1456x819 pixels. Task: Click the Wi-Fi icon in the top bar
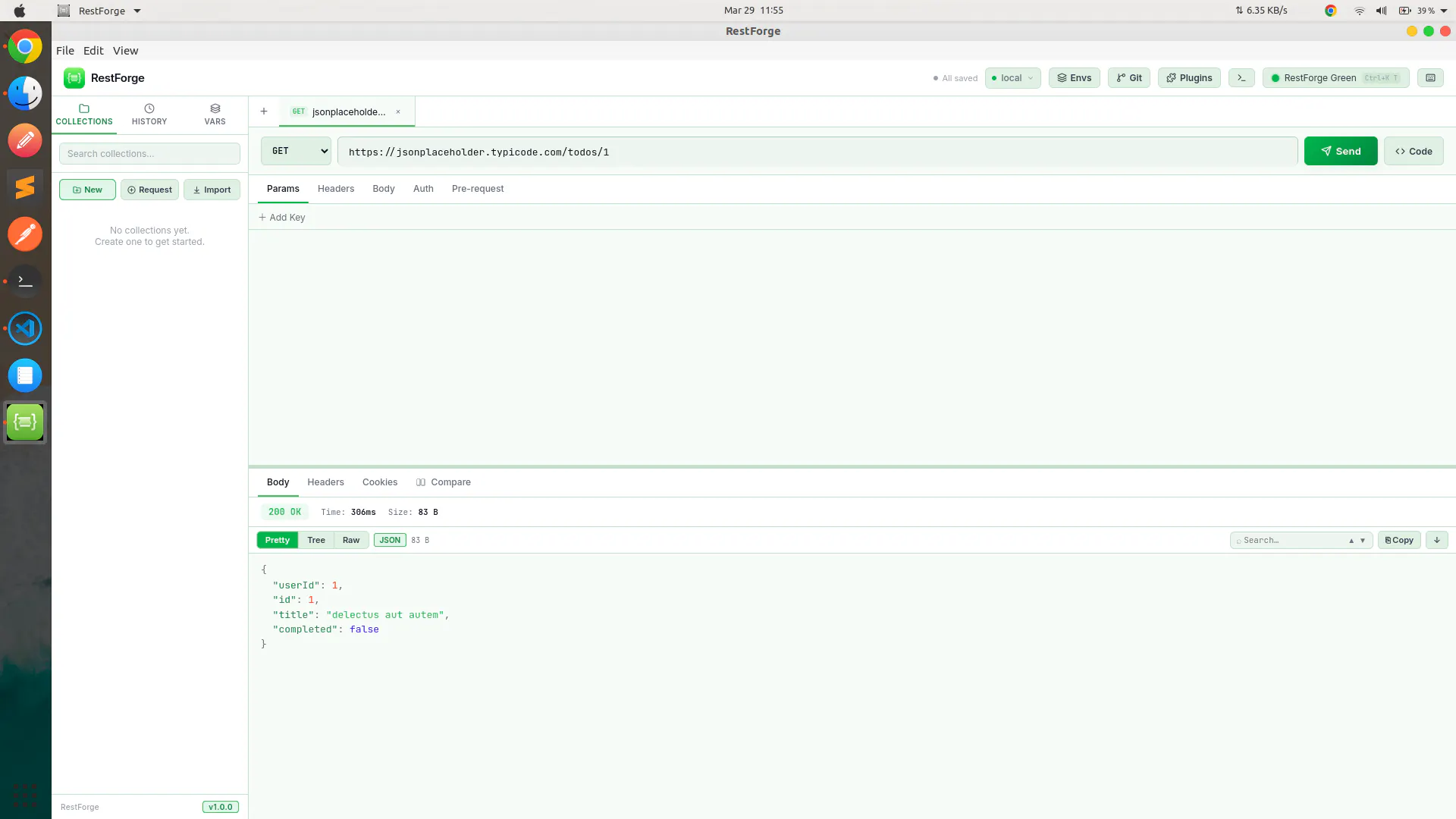click(x=1360, y=11)
